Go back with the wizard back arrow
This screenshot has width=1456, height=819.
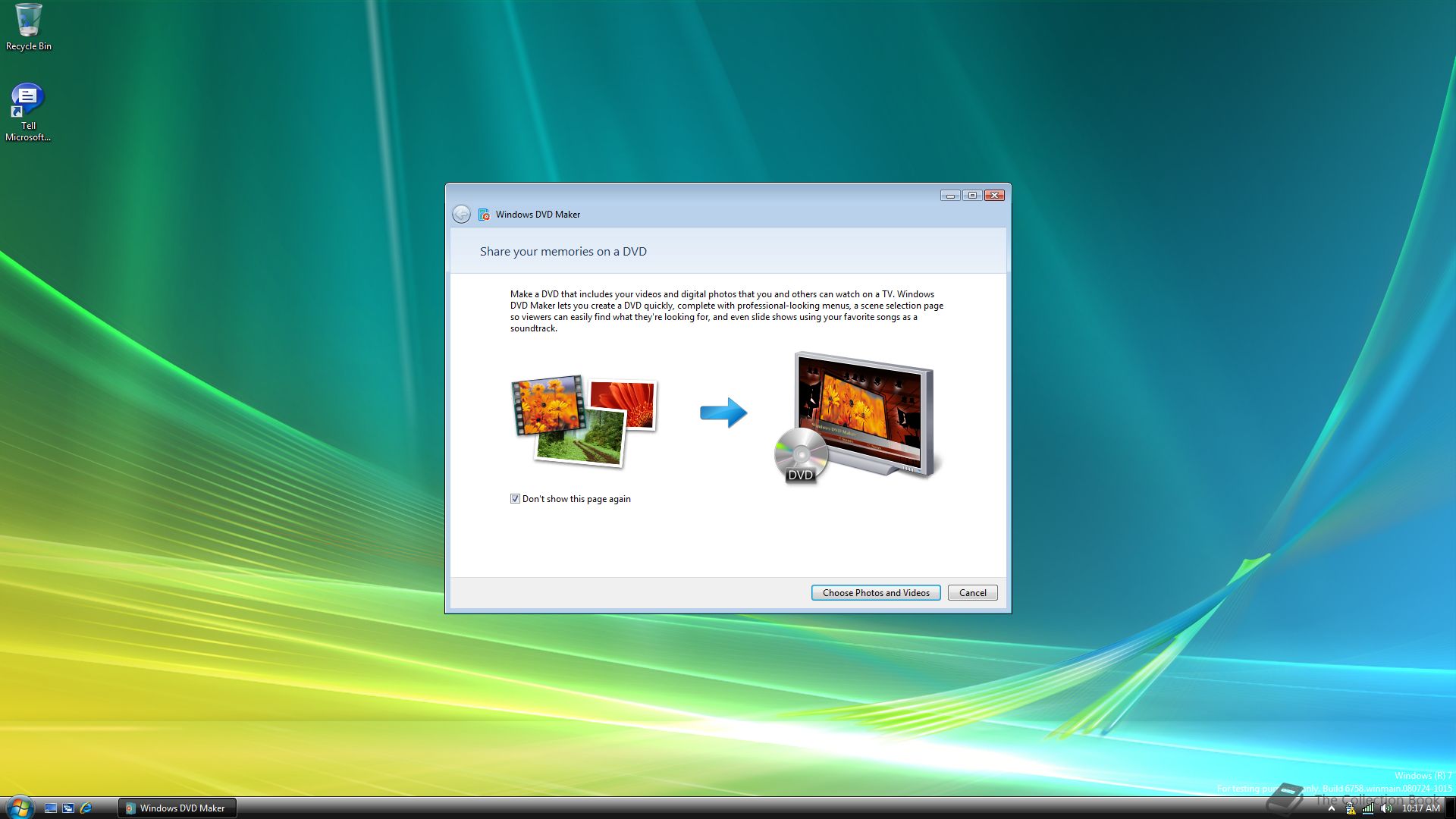pos(461,215)
